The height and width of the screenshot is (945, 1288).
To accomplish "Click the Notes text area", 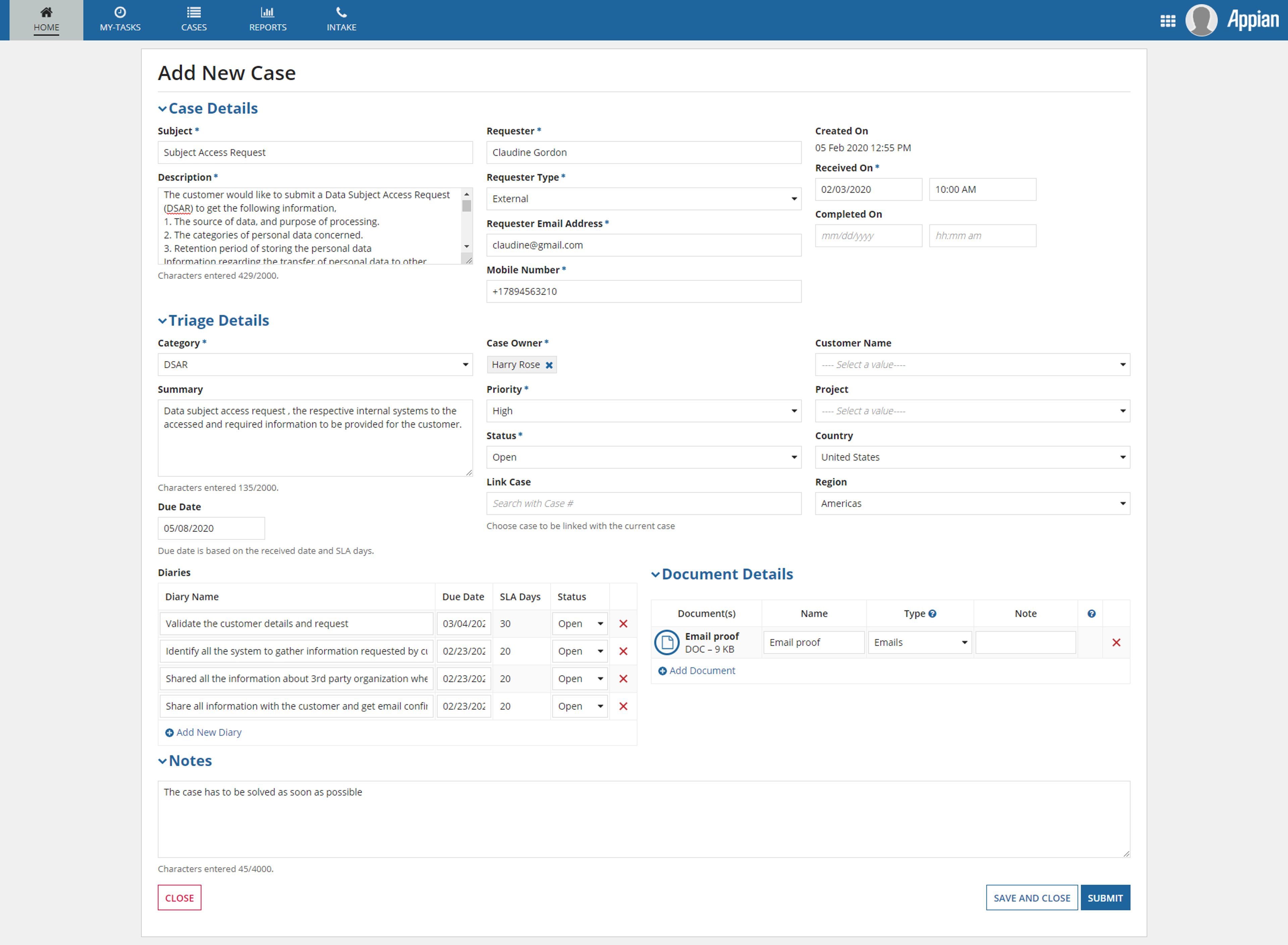I will click(x=644, y=819).
